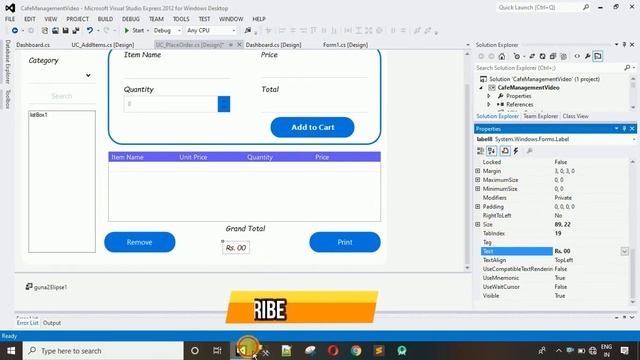This screenshot has height=360, width=640.
Task: Open the TOOLS menu
Action: [181, 19]
